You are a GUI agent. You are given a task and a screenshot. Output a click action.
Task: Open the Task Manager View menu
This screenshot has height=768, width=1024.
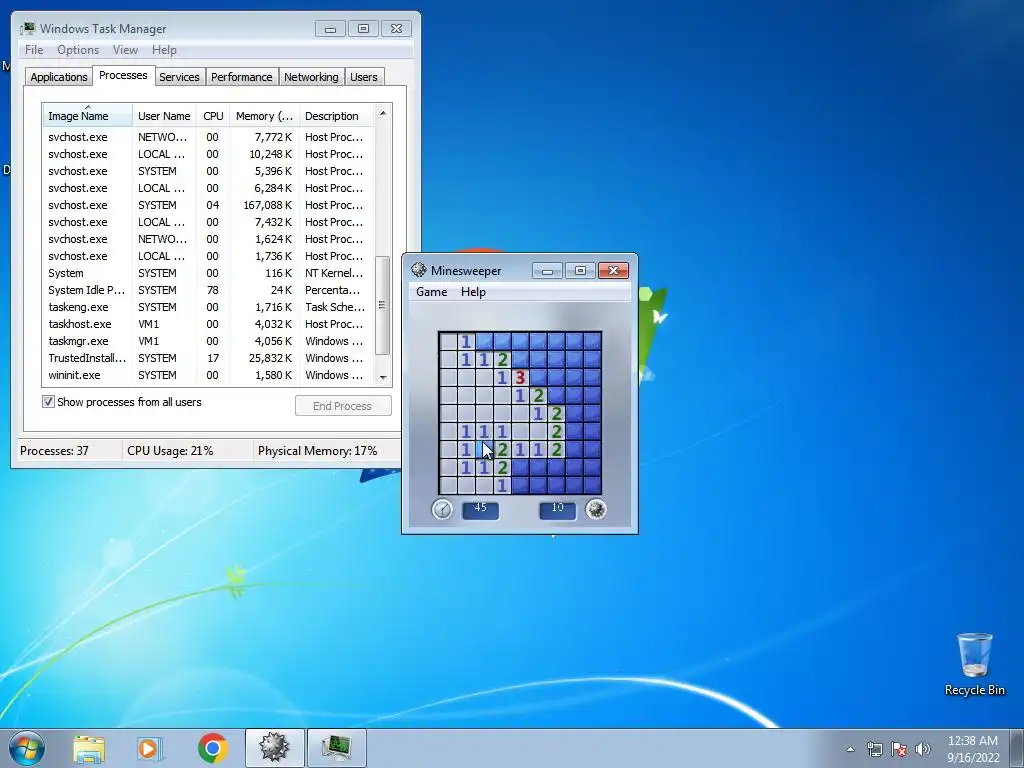click(x=125, y=50)
